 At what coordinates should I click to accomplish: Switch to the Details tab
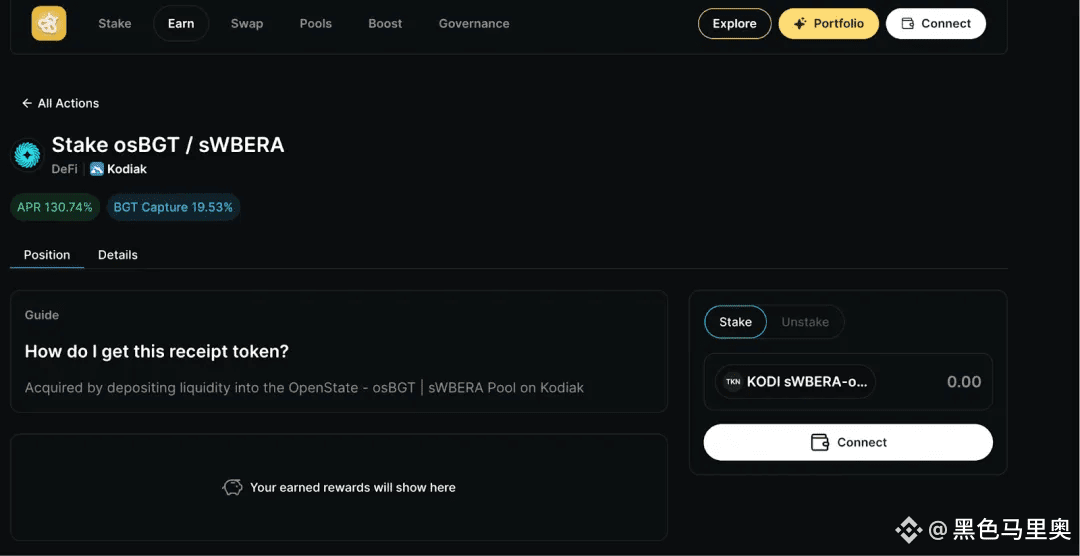pos(118,255)
